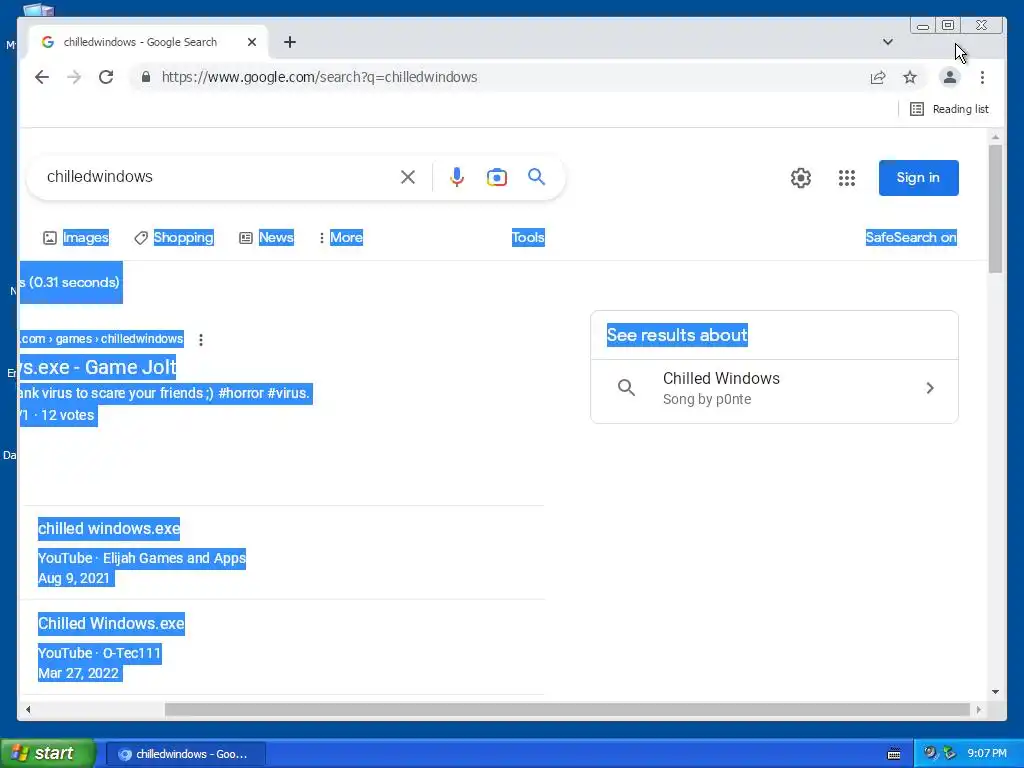Click the games › chilledwindows breadcrumb
This screenshot has height=768, width=1024.
click(120, 339)
